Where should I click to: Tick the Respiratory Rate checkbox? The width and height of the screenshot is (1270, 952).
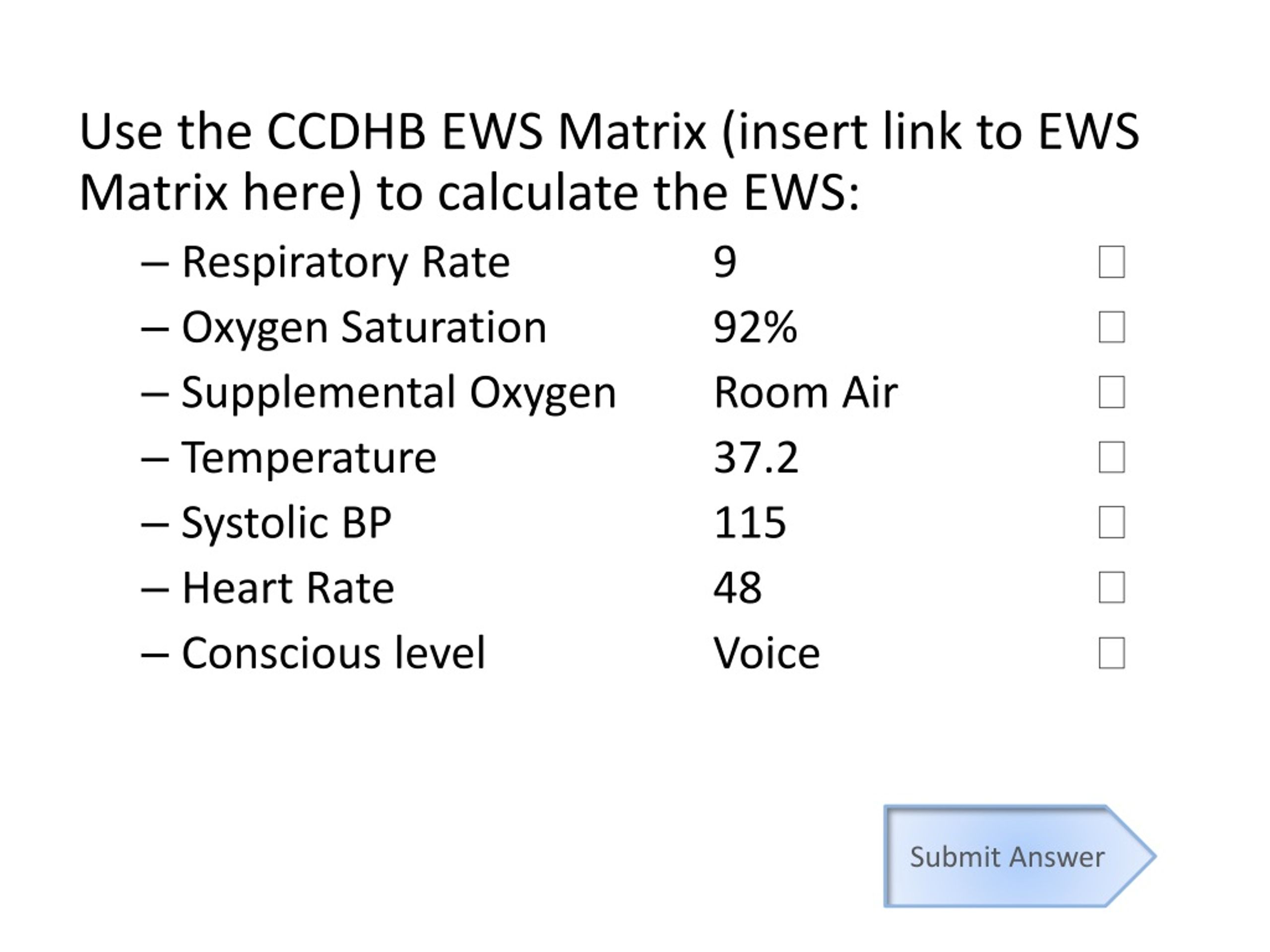coord(1112,262)
